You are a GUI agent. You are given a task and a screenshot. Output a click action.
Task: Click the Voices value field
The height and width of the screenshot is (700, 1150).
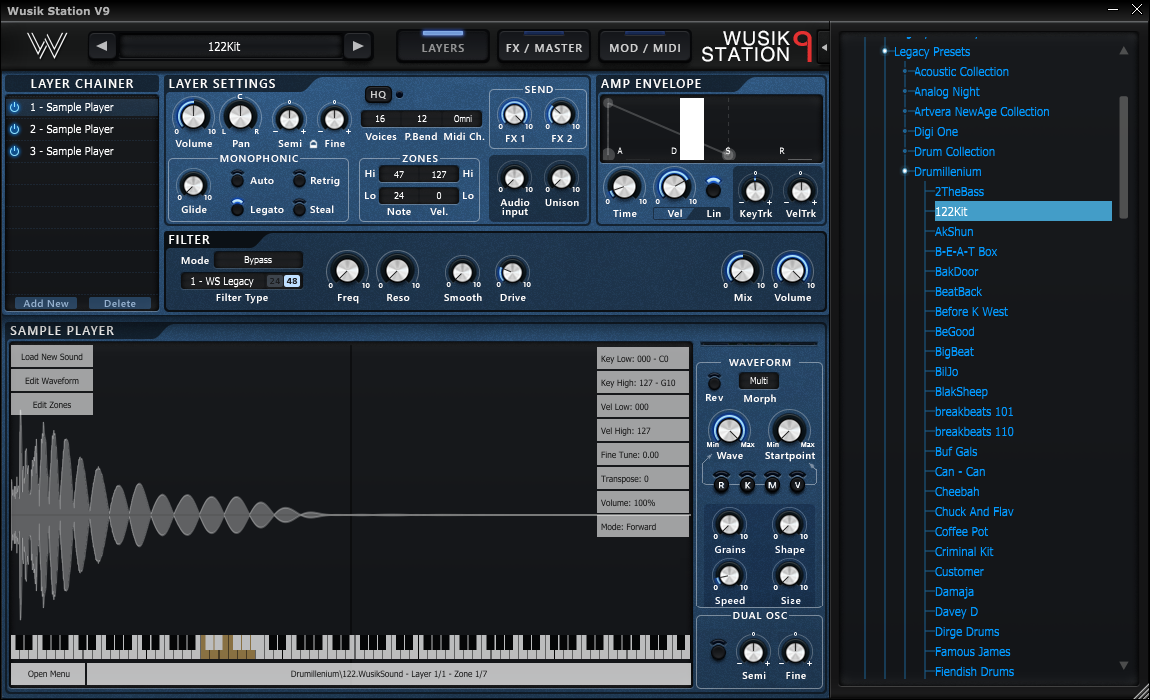pyautogui.click(x=380, y=119)
